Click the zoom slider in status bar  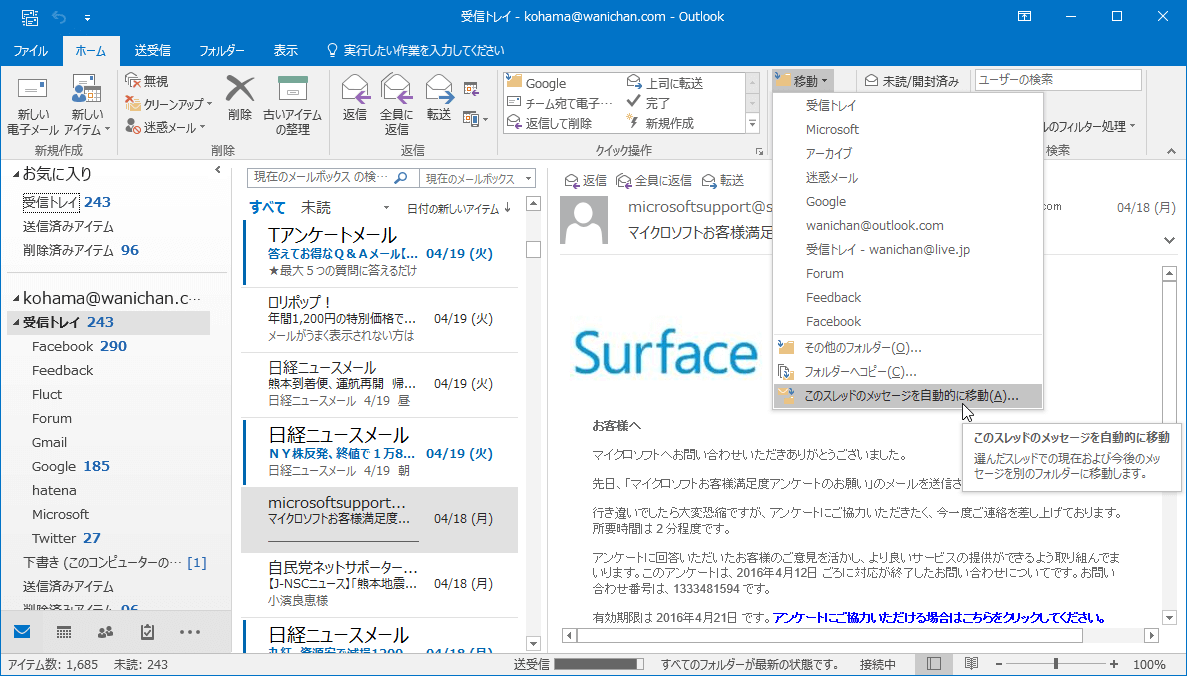pos(1055,664)
